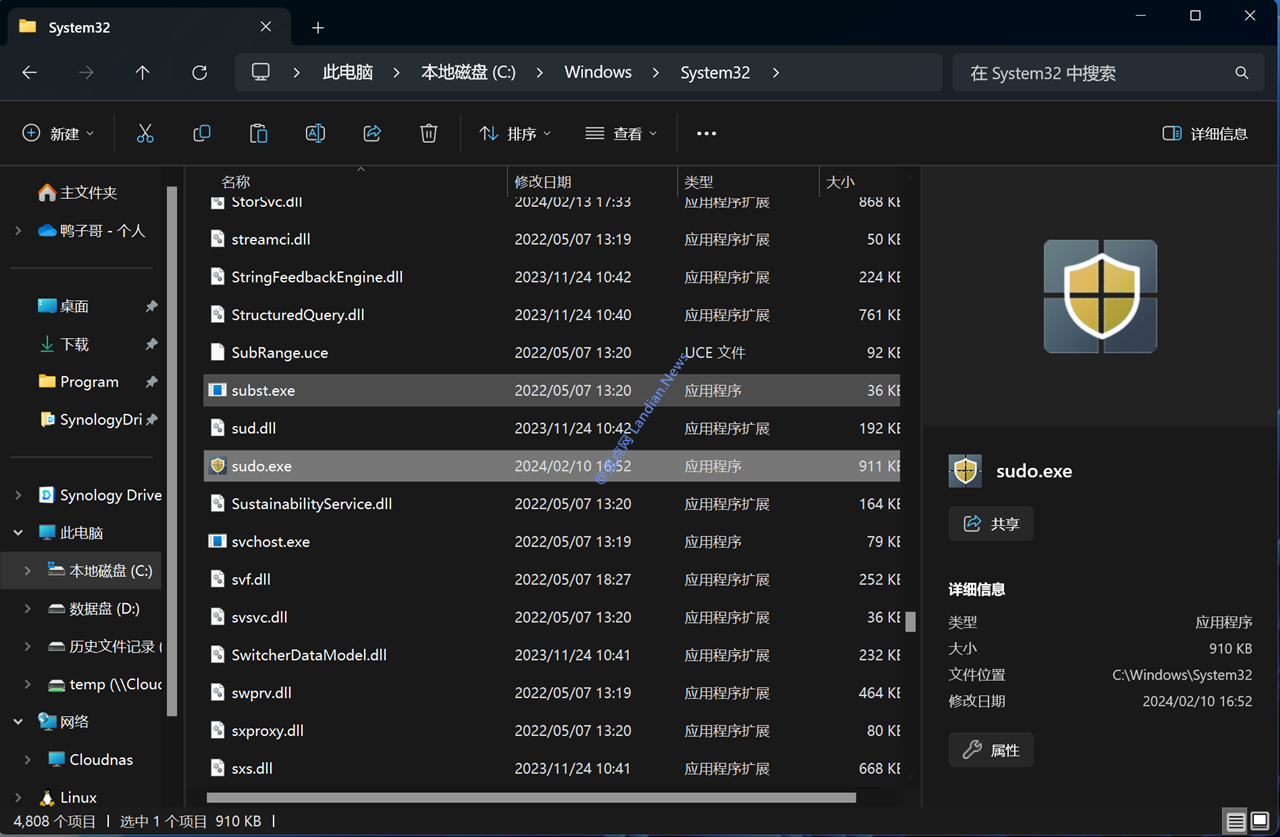The height and width of the screenshot is (837, 1280).
Task: Refresh the current folder view
Action: tap(199, 72)
